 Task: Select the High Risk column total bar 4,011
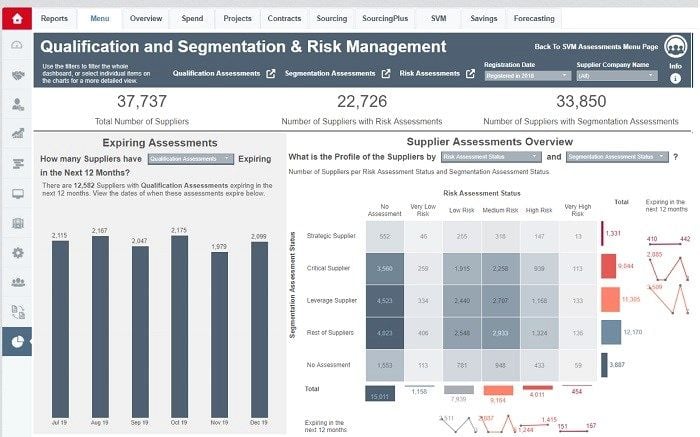(x=538, y=388)
